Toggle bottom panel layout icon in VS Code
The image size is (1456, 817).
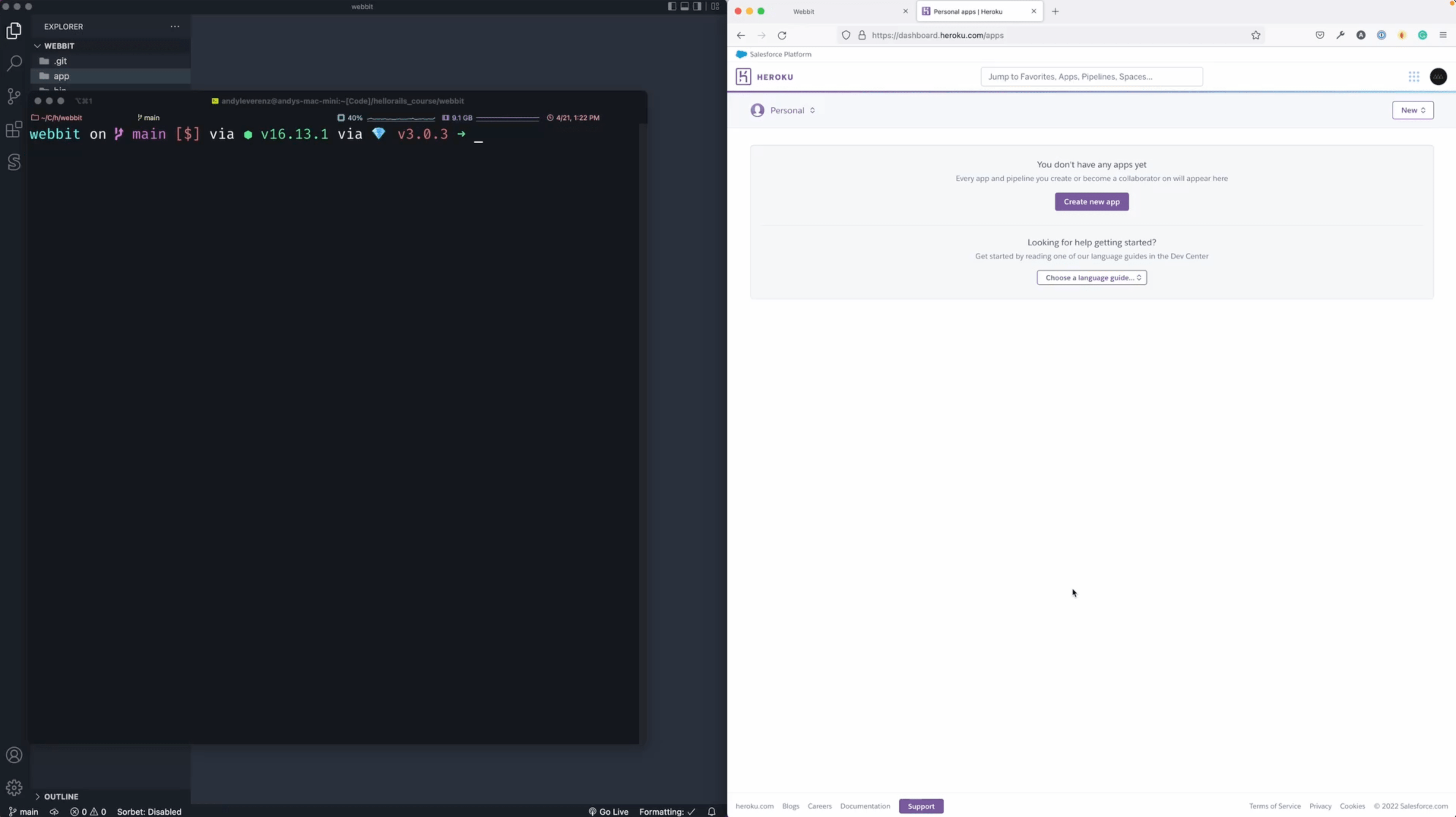click(684, 6)
